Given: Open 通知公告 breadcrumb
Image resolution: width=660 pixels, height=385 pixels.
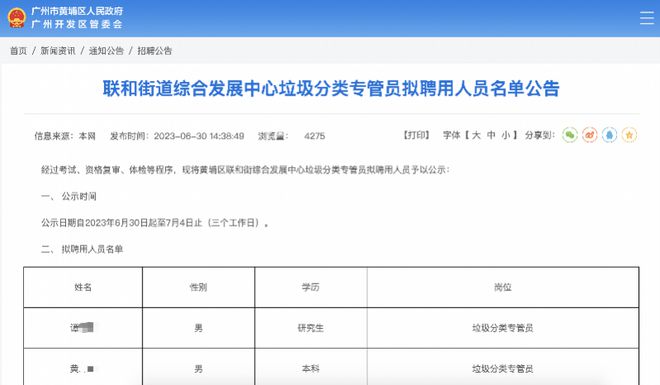Looking at the screenshot, I should [106, 51].
